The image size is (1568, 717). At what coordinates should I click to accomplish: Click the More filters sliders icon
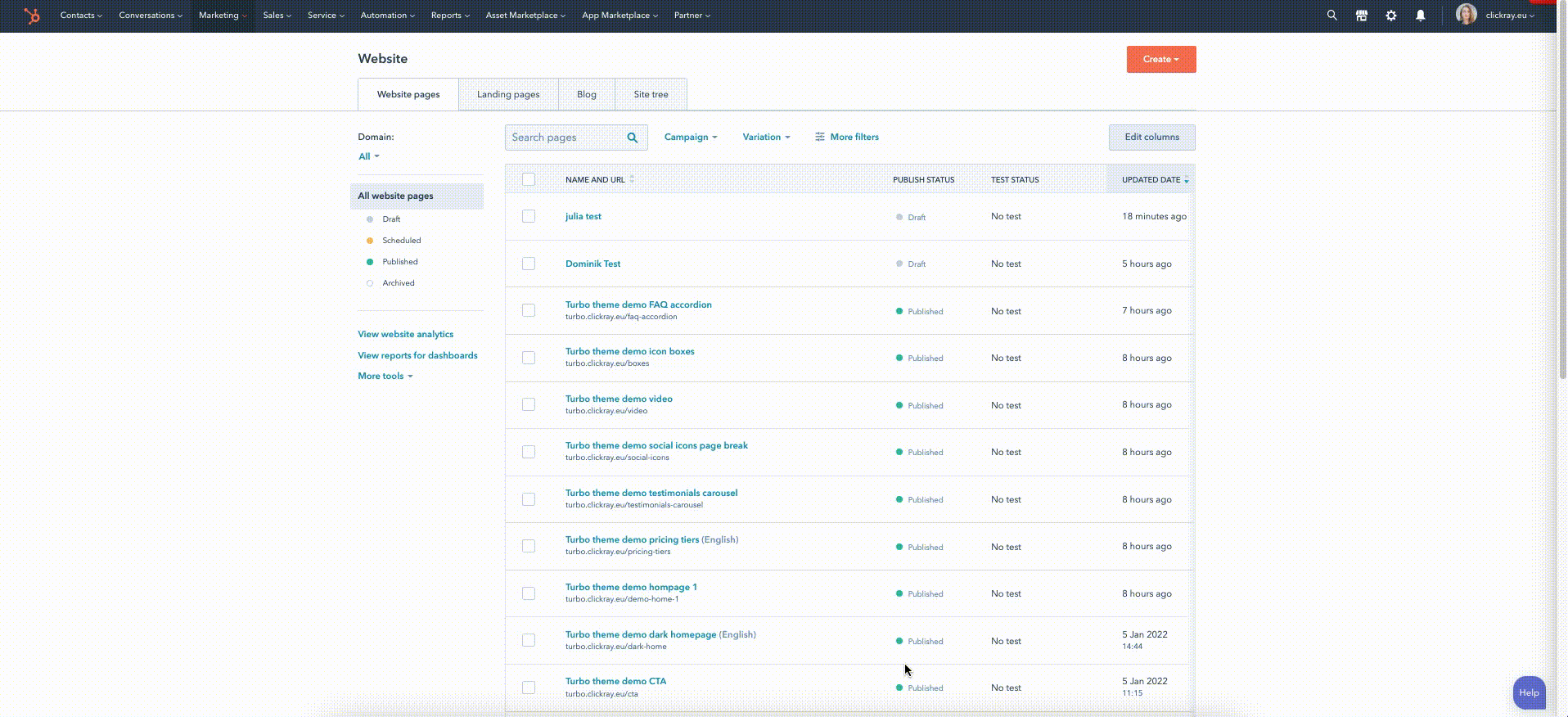click(x=820, y=137)
